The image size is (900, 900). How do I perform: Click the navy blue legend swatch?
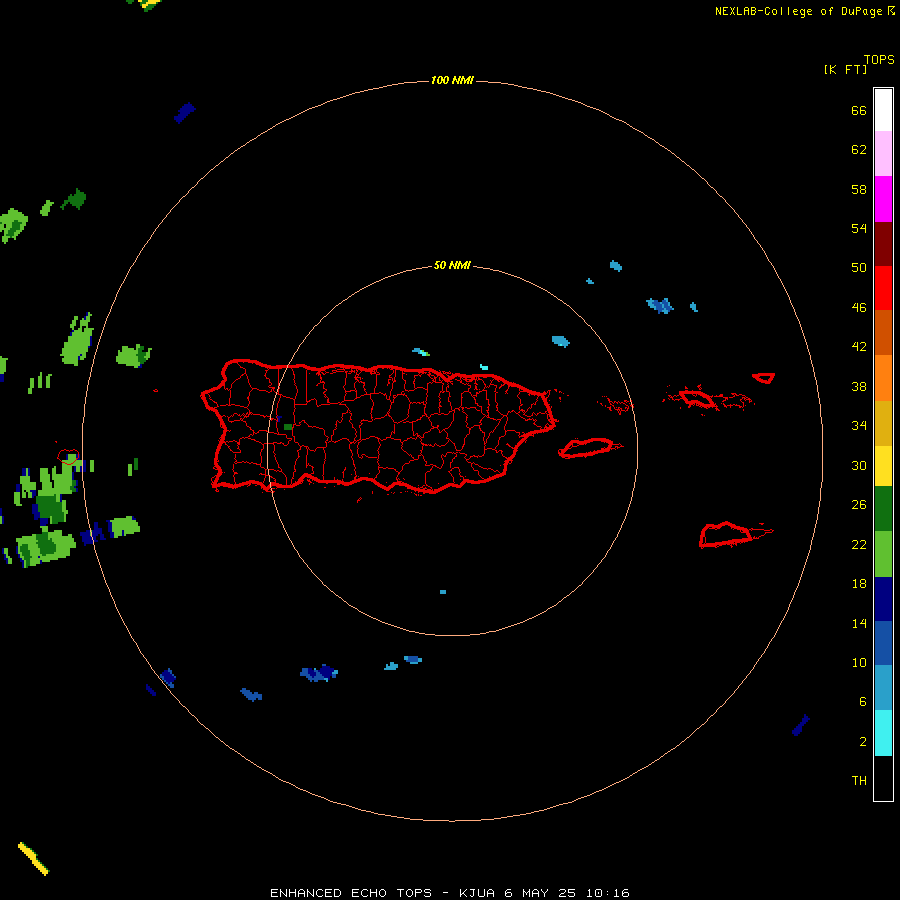883,599
